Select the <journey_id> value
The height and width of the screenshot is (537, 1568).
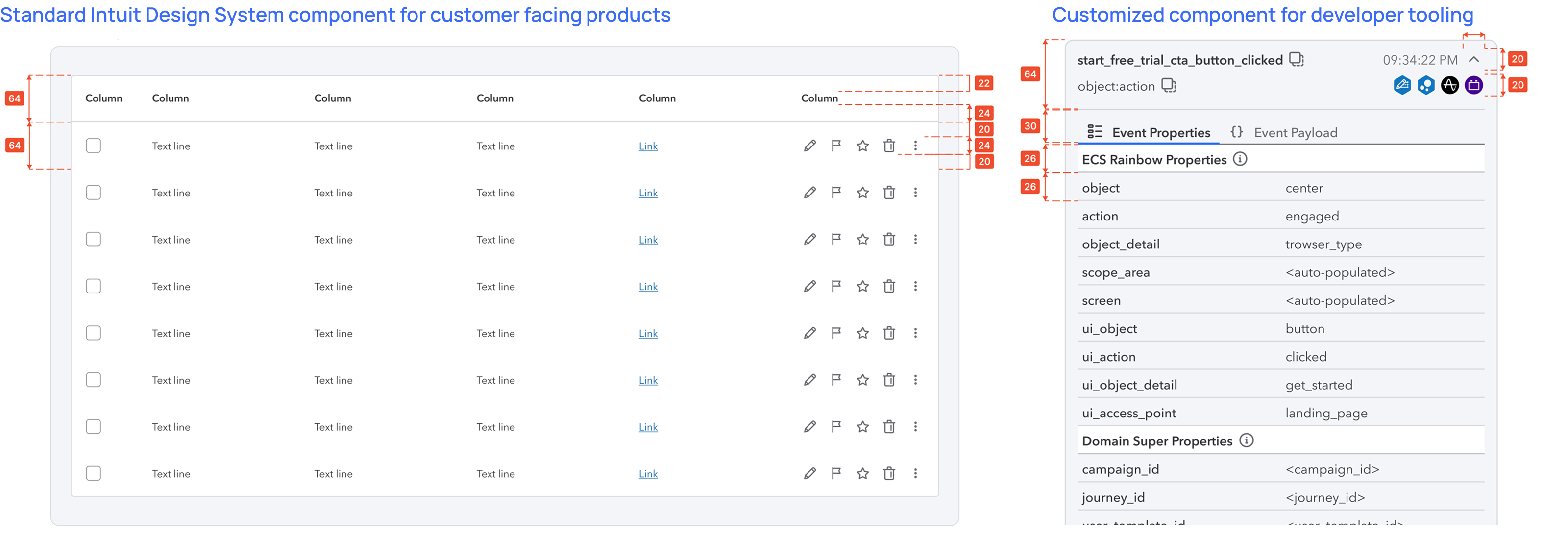point(1325,497)
